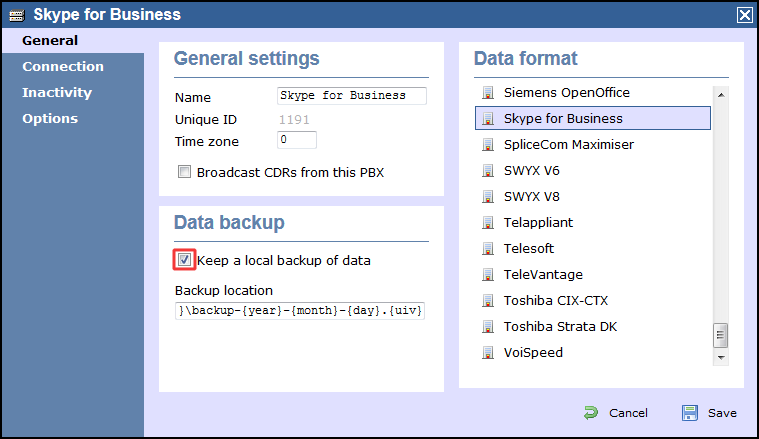Select Toshiba Strata DK data format

[x=593, y=327]
